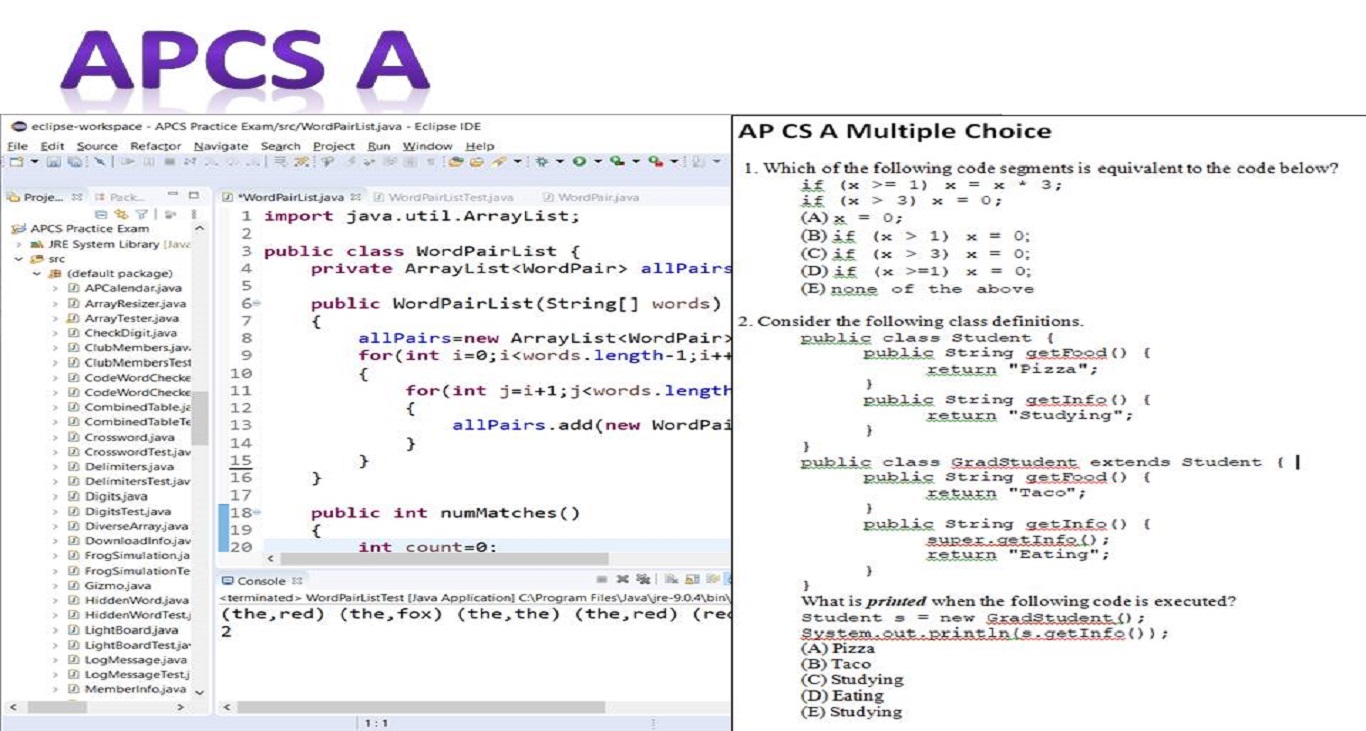Click the Save icon in the toolbar
The width and height of the screenshot is (1366, 731).
pyautogui.click(x=49, y=162)
